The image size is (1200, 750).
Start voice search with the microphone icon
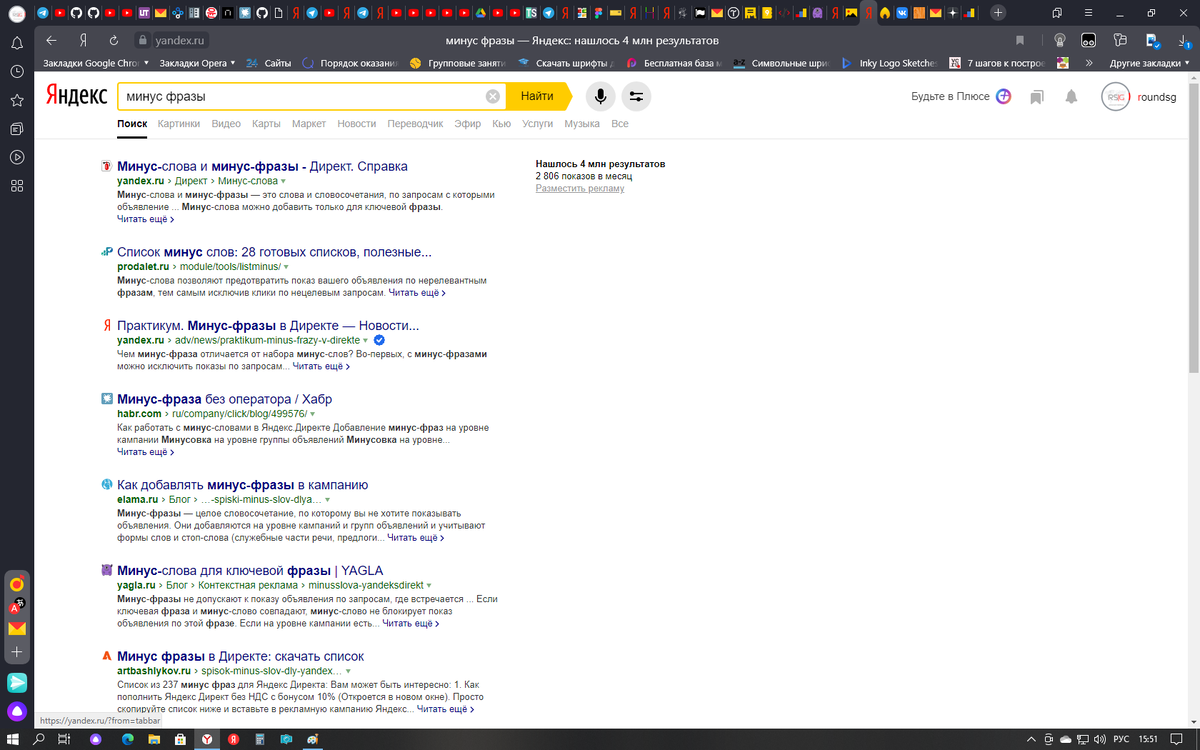click(600, 97)
